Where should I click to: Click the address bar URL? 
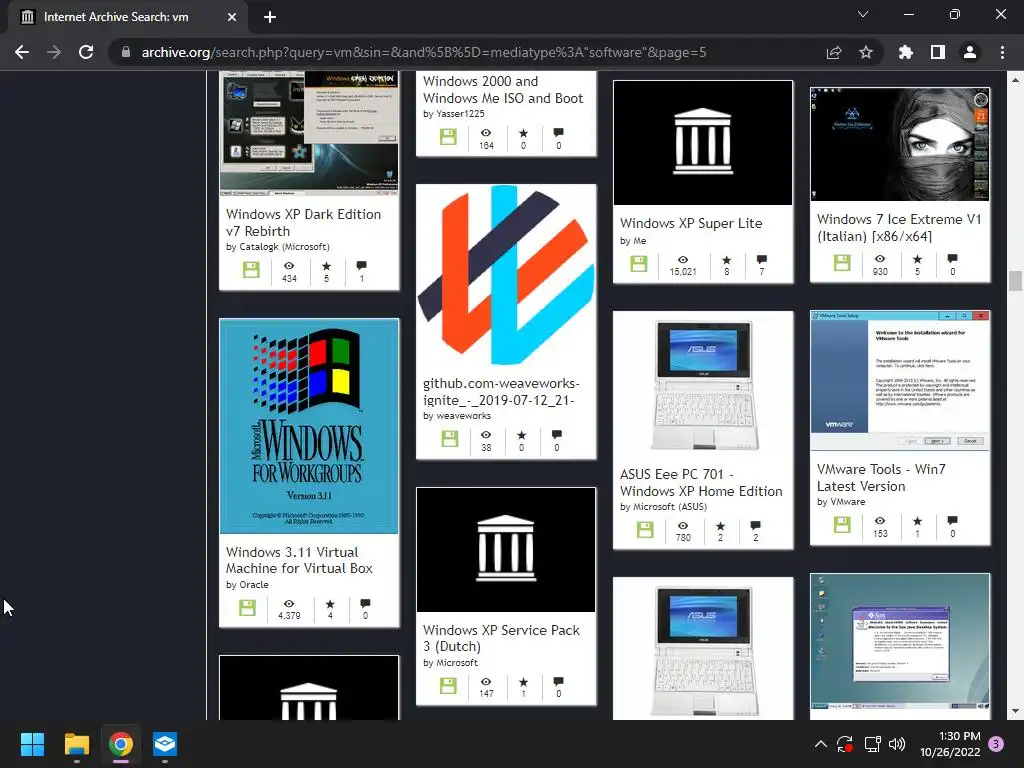pos(424,52)
